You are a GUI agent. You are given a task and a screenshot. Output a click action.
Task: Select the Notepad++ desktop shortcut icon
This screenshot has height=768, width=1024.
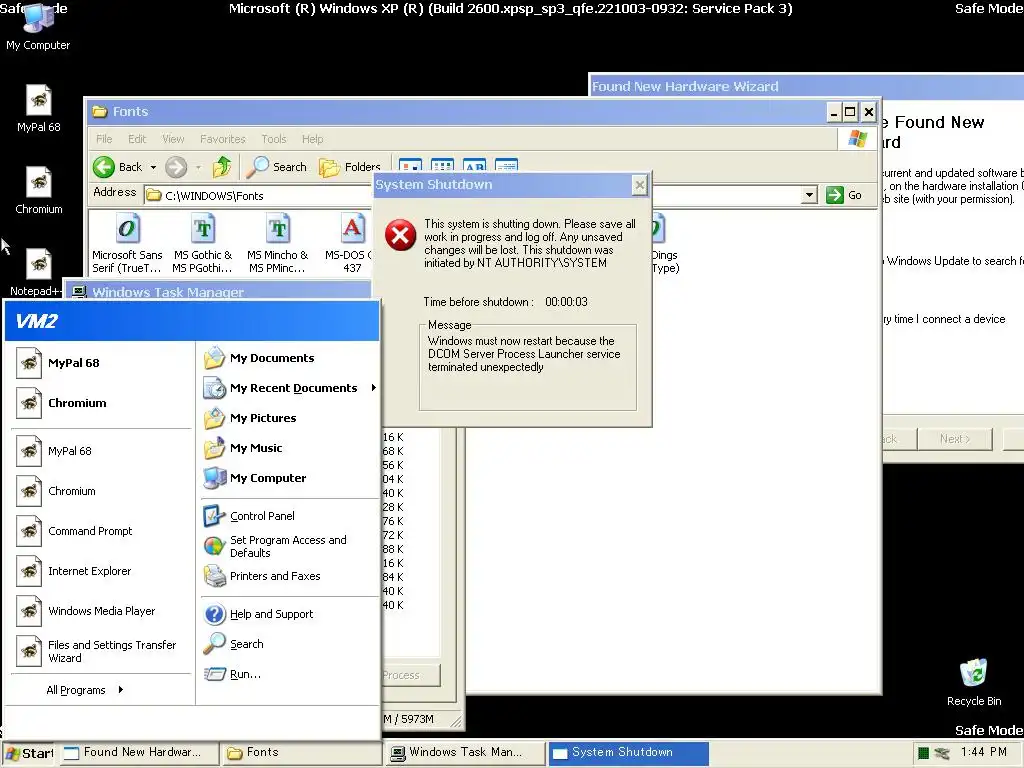coord(39,272)
